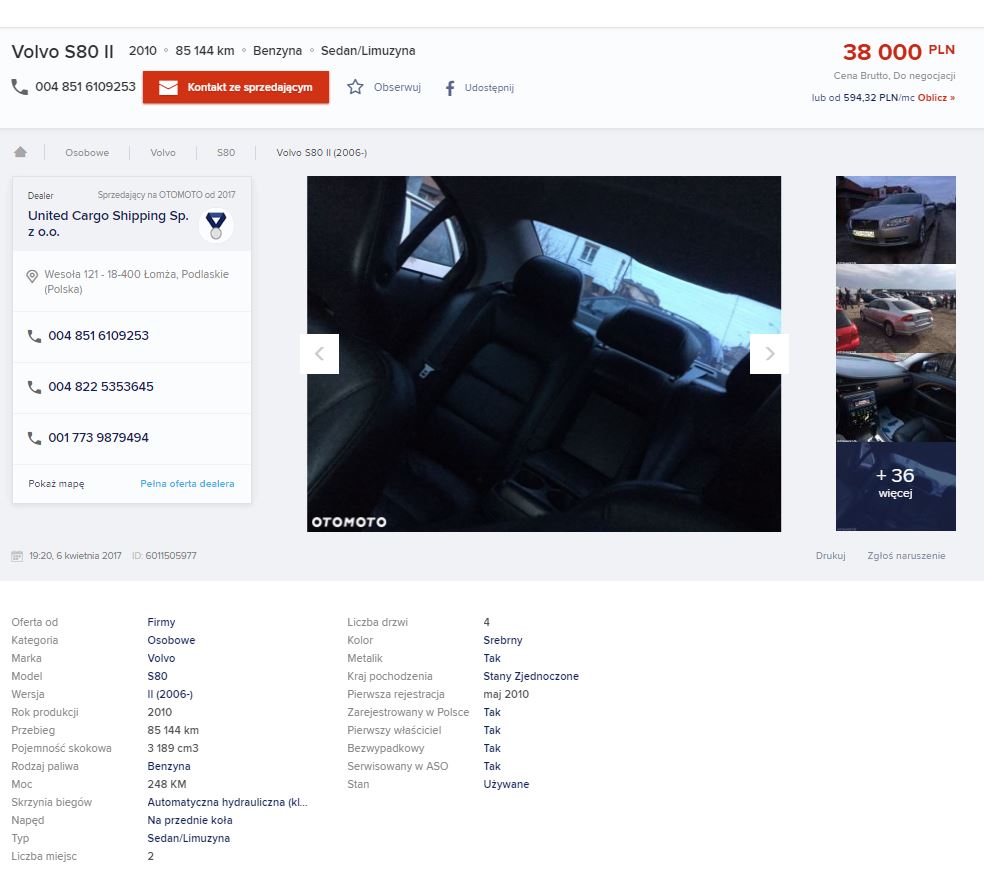Open thumbnail of silver Volvo front view
The height and width of the screenshot is (879, 984).
coord(896,220)
